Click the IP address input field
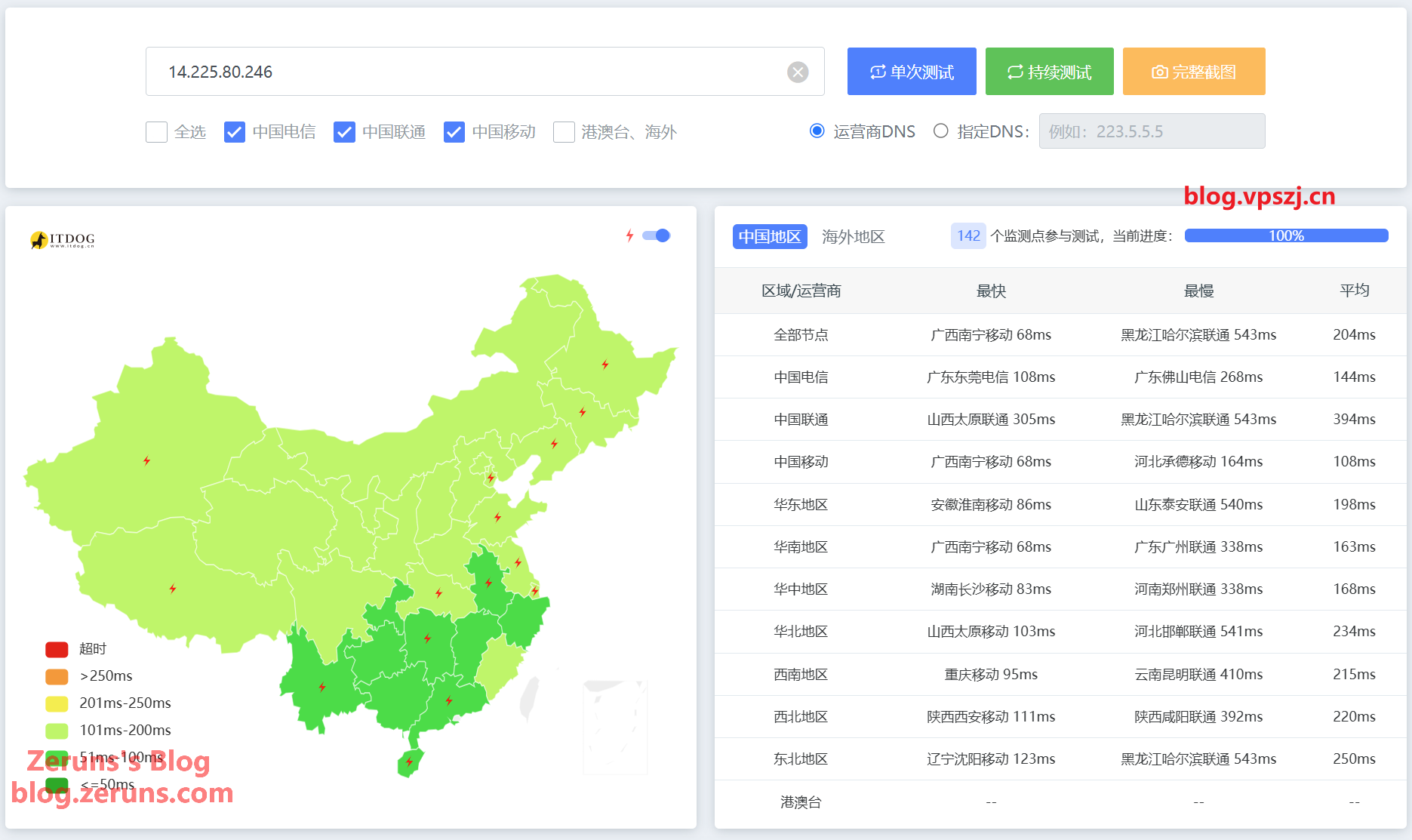The image size is (1412, 840). click(x=468, y=72)
